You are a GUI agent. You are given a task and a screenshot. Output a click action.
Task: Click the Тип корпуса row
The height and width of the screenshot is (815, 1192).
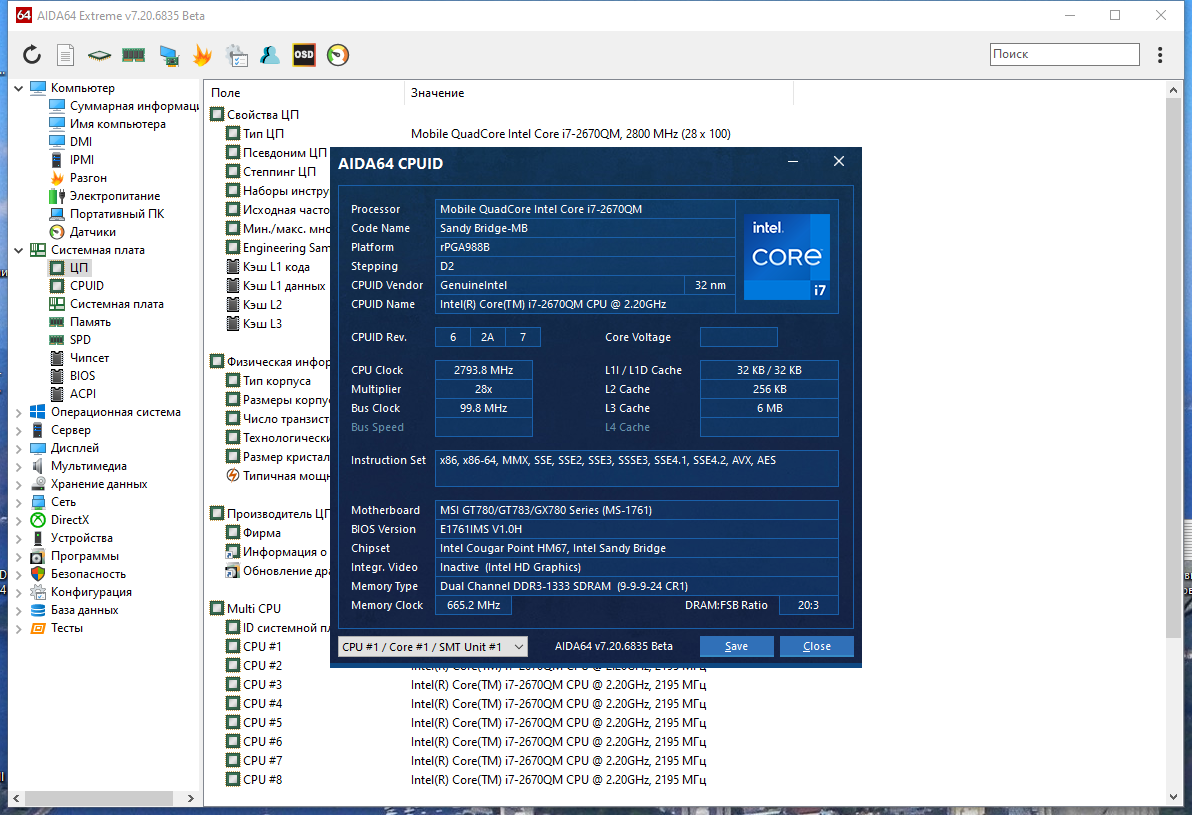click(269, 381)
